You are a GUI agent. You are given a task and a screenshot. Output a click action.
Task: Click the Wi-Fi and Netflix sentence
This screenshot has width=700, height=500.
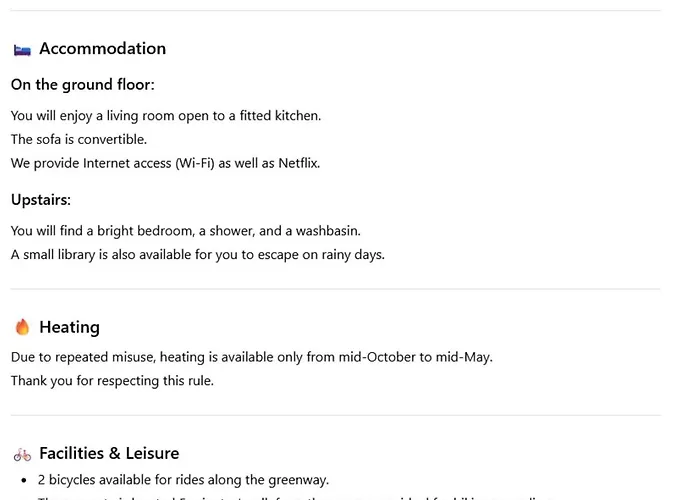coord(166,163)
